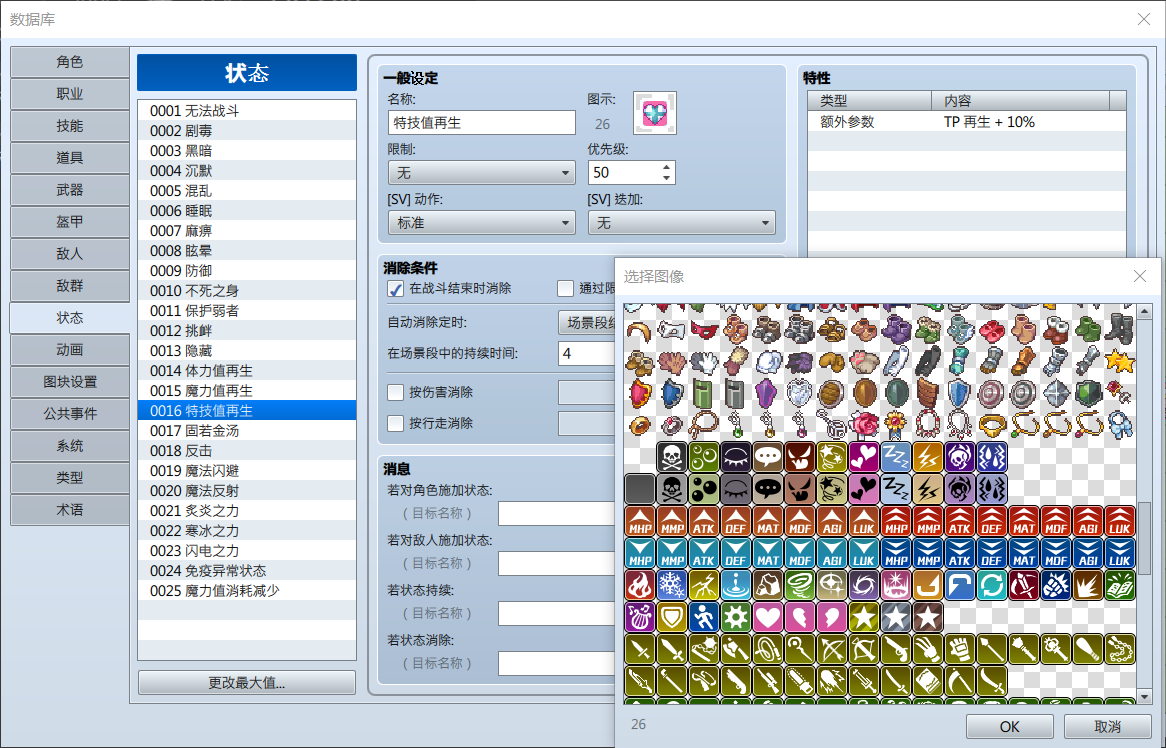Select state 0017 固若金汤

coord(247,431)
